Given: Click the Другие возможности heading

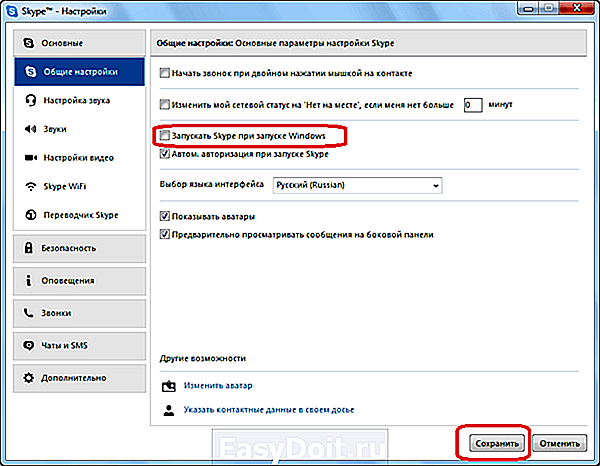Looking at the screenshot, I should [203, 358].
